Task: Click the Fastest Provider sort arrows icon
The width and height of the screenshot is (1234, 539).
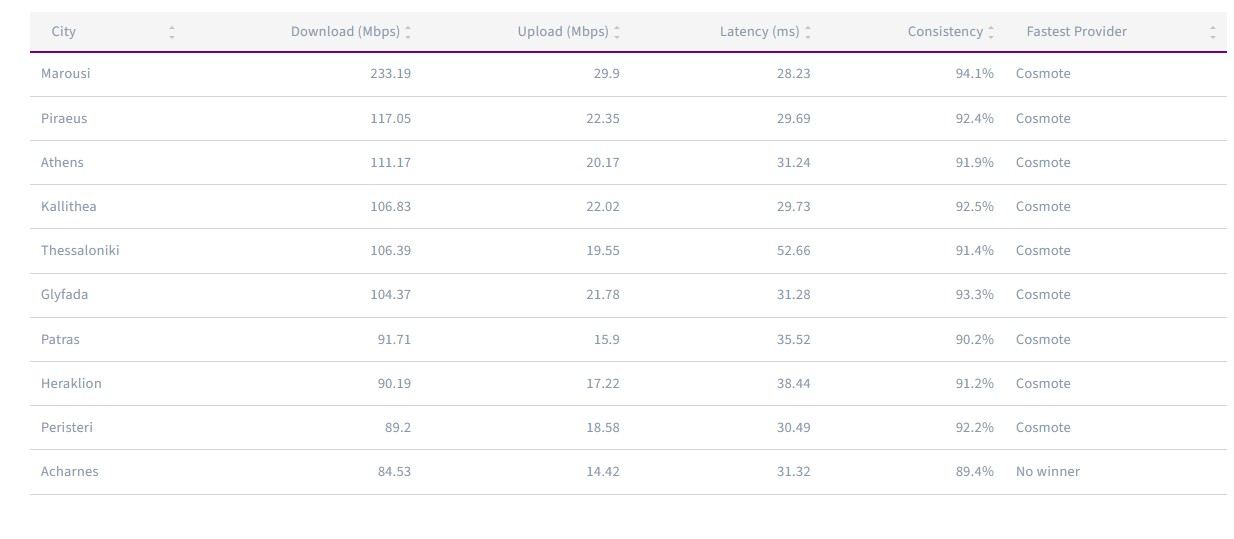Action: [1212, 32]
